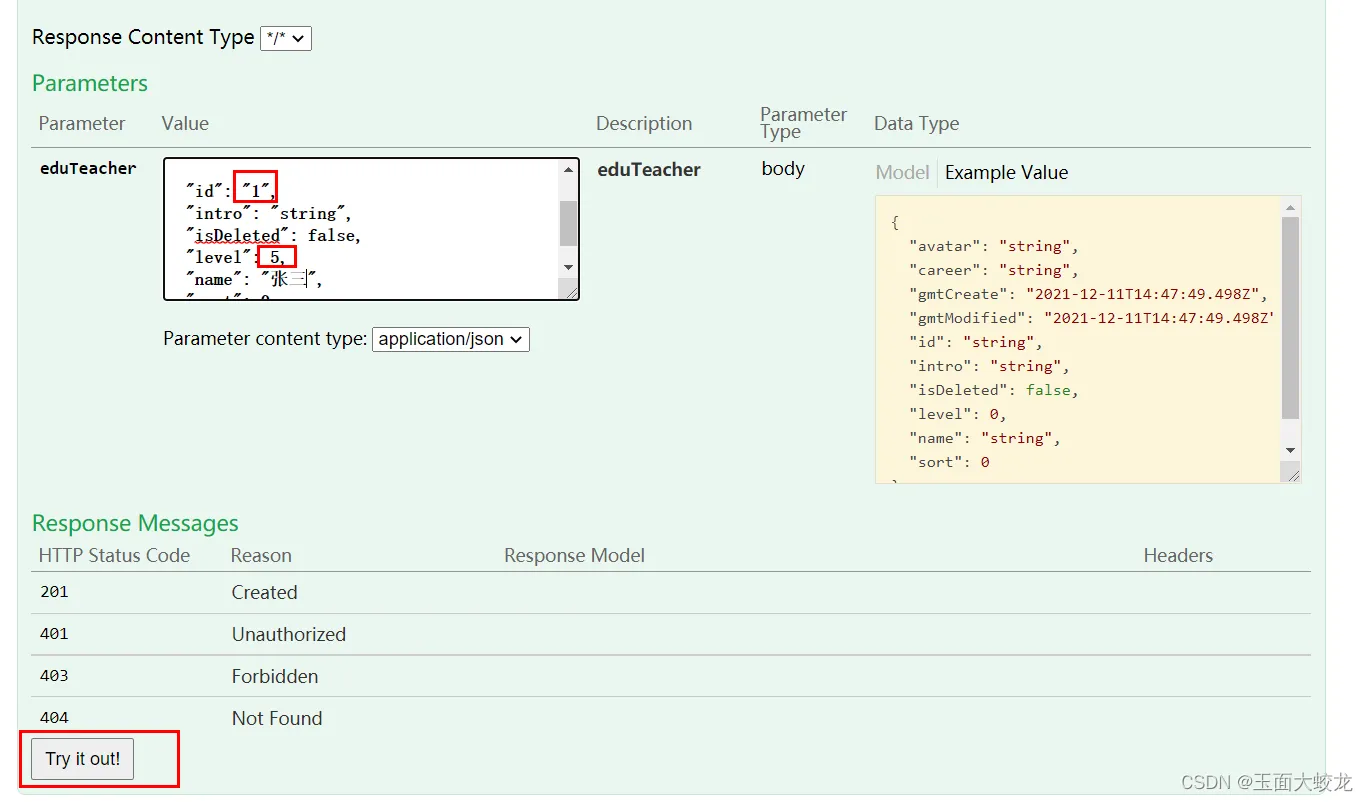
Task: Click the eduTeacher textarea resize handle
Action: click(x=570, y=291)
